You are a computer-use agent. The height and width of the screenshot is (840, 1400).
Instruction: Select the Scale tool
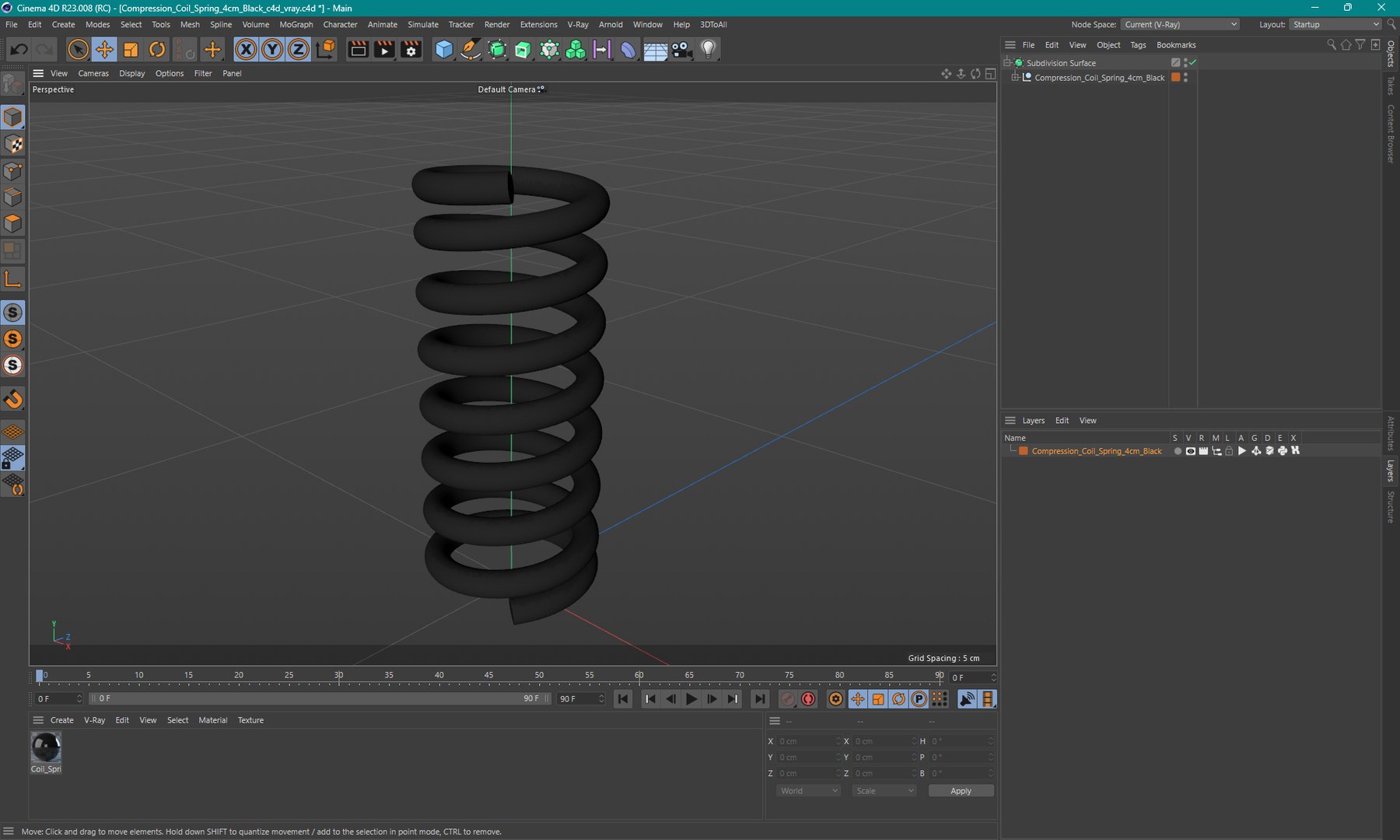(131, 50)
